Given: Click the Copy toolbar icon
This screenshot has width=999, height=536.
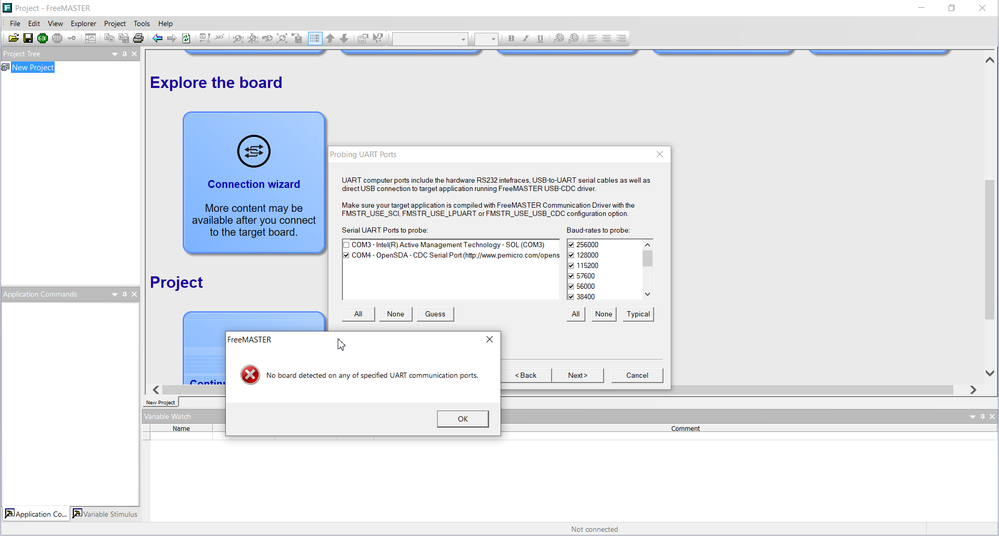Looking at the screenshot, I should click(x=110, y=38).
